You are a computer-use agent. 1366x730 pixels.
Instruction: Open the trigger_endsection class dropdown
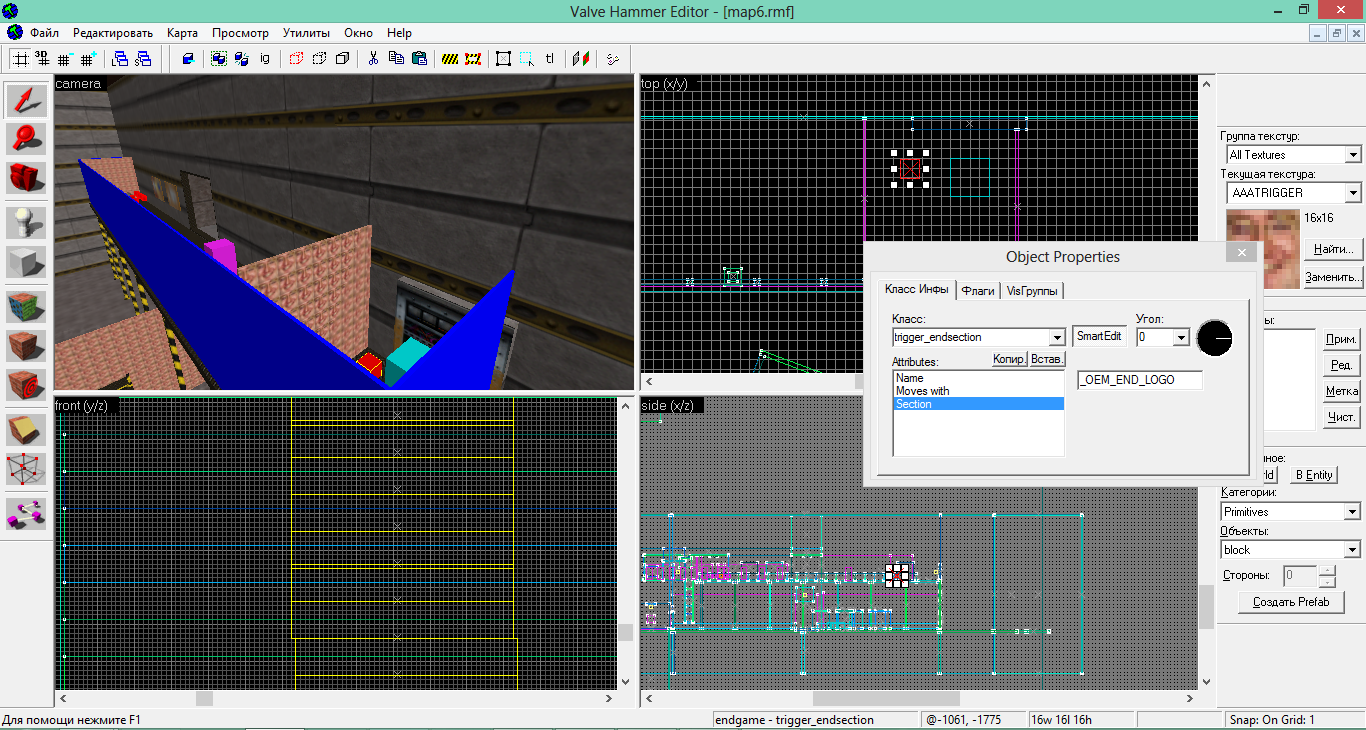(1057, 338)
